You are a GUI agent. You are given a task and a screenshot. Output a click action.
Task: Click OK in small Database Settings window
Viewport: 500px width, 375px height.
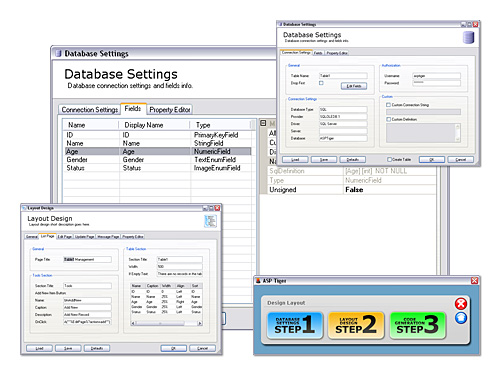click(432, 160)
